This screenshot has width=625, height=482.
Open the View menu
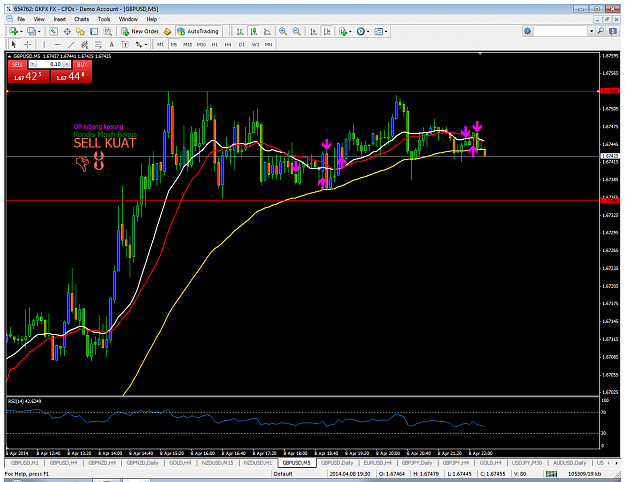pos(39,19)
